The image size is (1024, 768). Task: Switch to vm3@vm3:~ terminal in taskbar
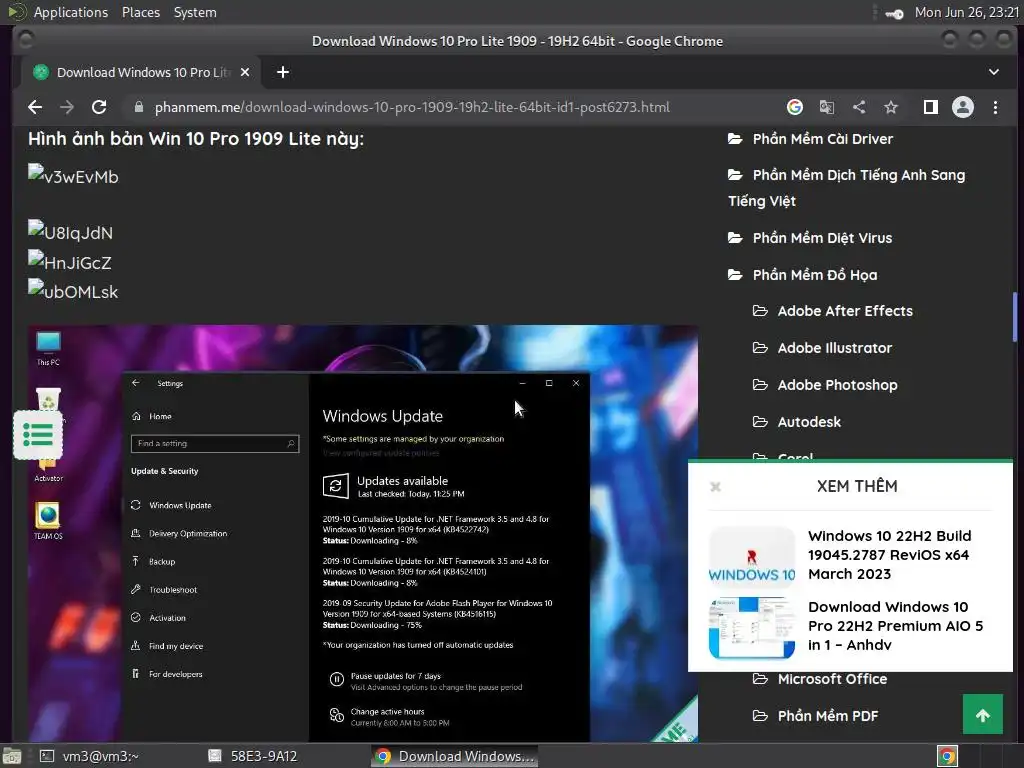coord(89,756)
